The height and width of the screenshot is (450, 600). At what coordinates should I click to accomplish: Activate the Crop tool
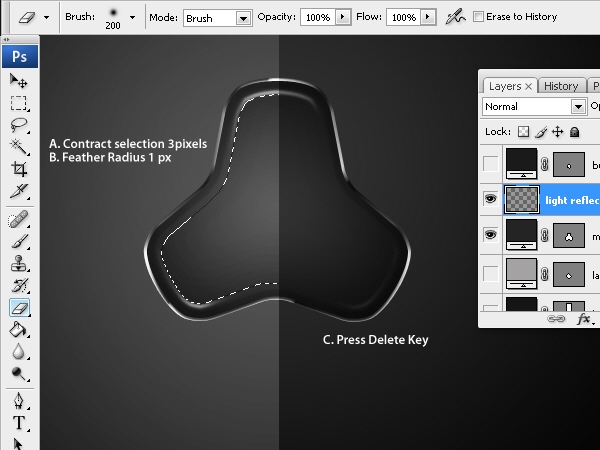tap(18, 170)
